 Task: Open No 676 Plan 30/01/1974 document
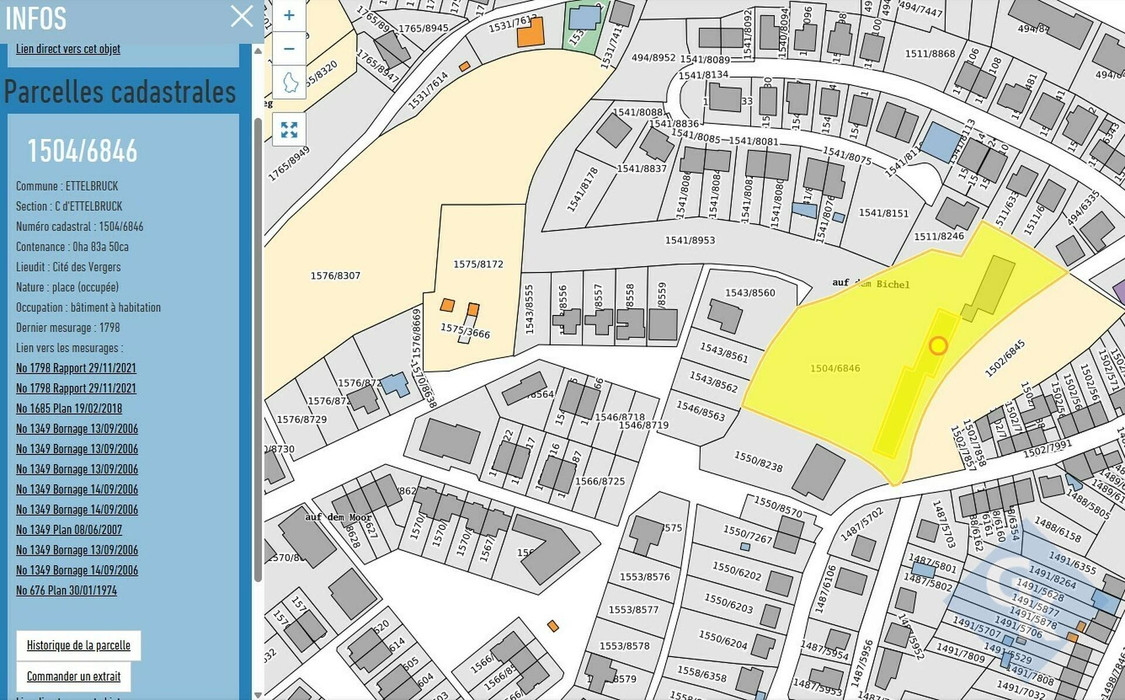[x=66, y=590]
